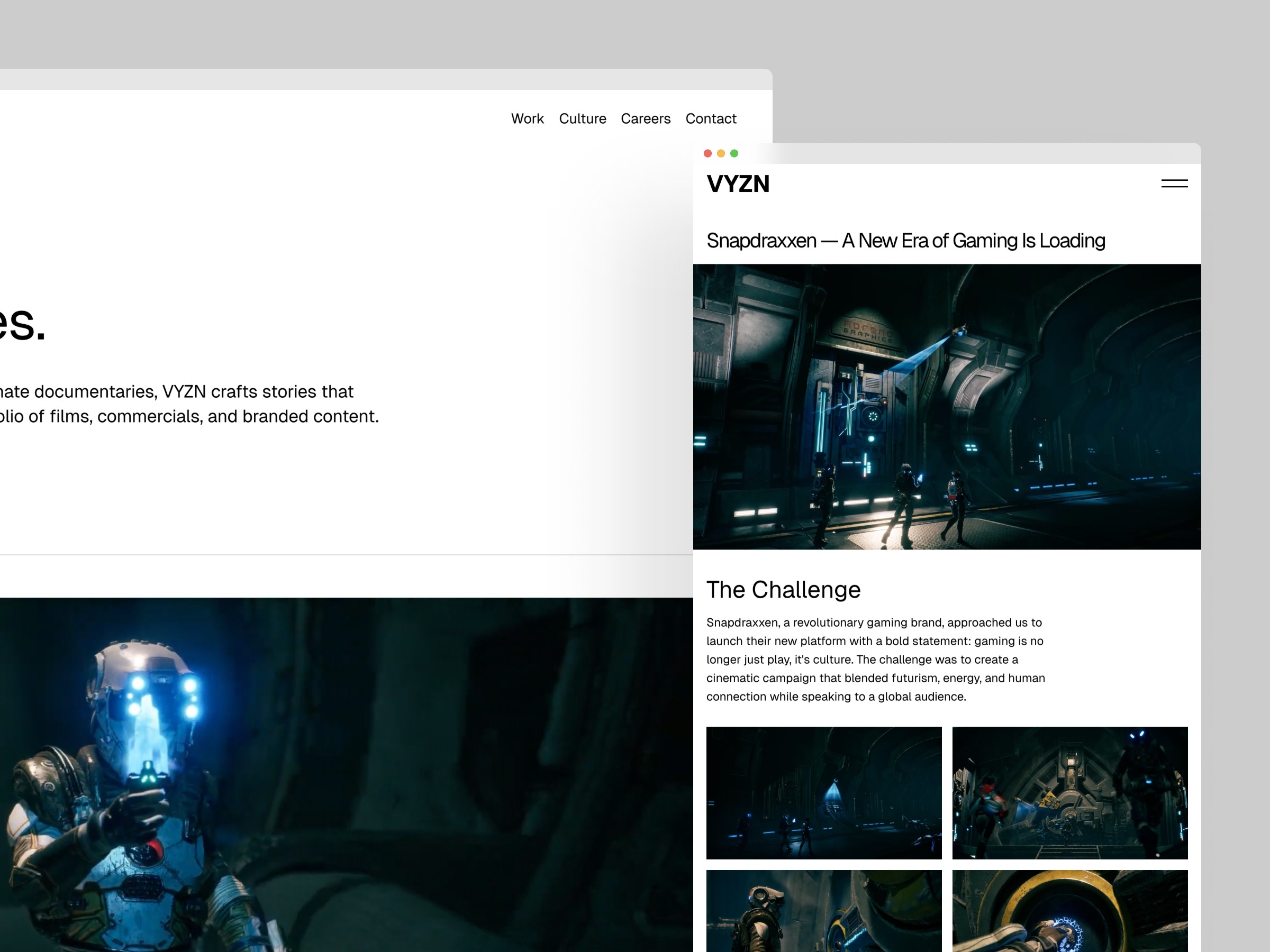This screenshot has width=1270, height=952.
Task: Open the Work nav item
Action: 527,119
